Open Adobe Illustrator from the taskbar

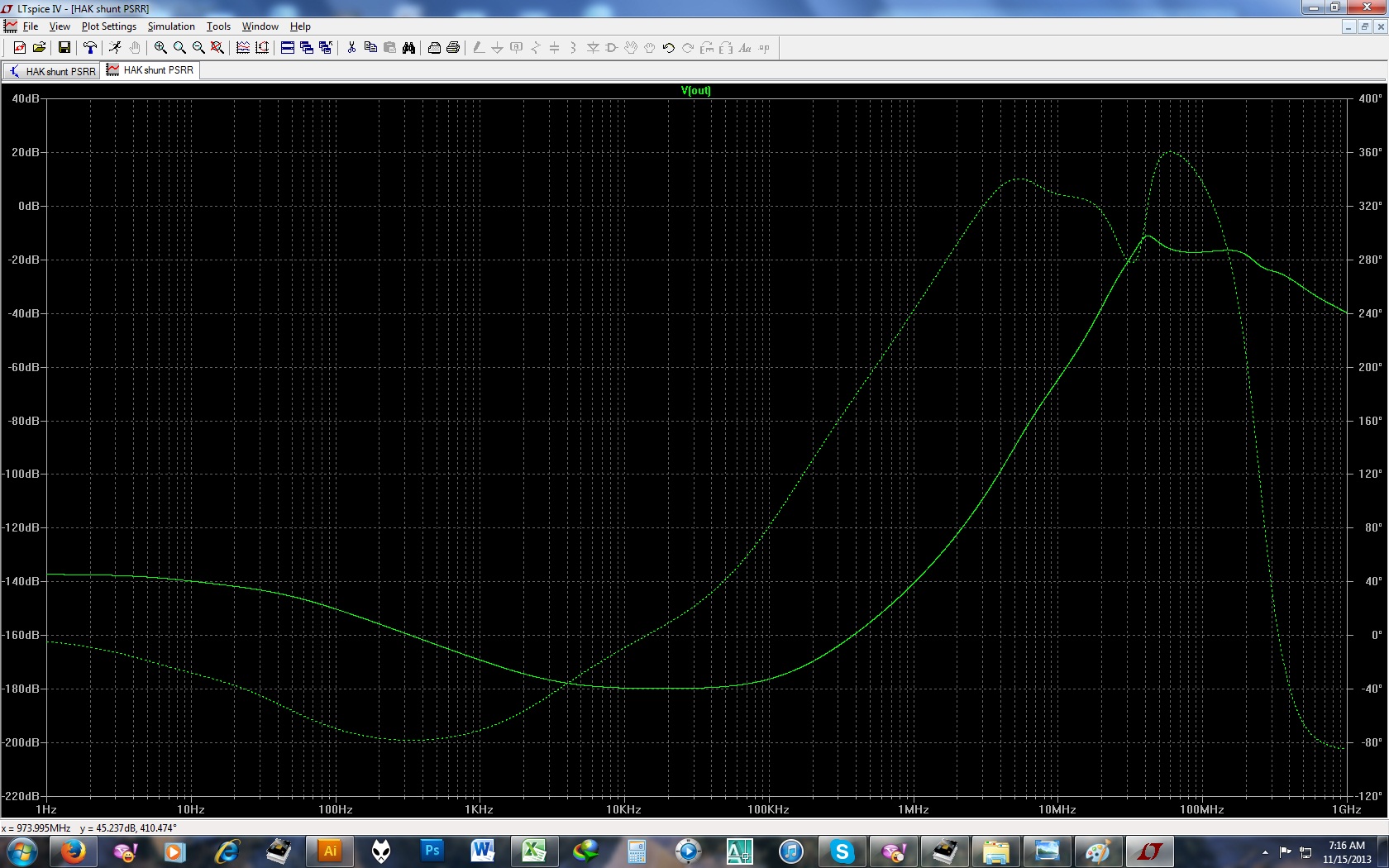pos(329,851)
